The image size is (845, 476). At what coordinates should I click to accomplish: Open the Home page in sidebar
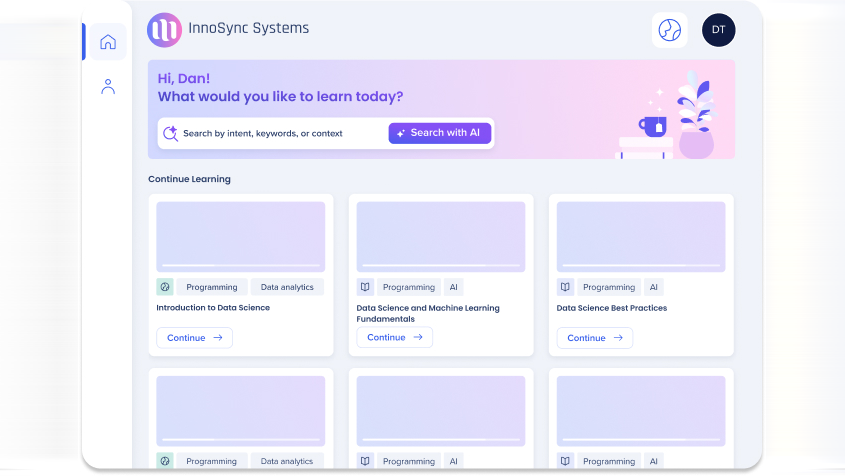click(108, 42)
